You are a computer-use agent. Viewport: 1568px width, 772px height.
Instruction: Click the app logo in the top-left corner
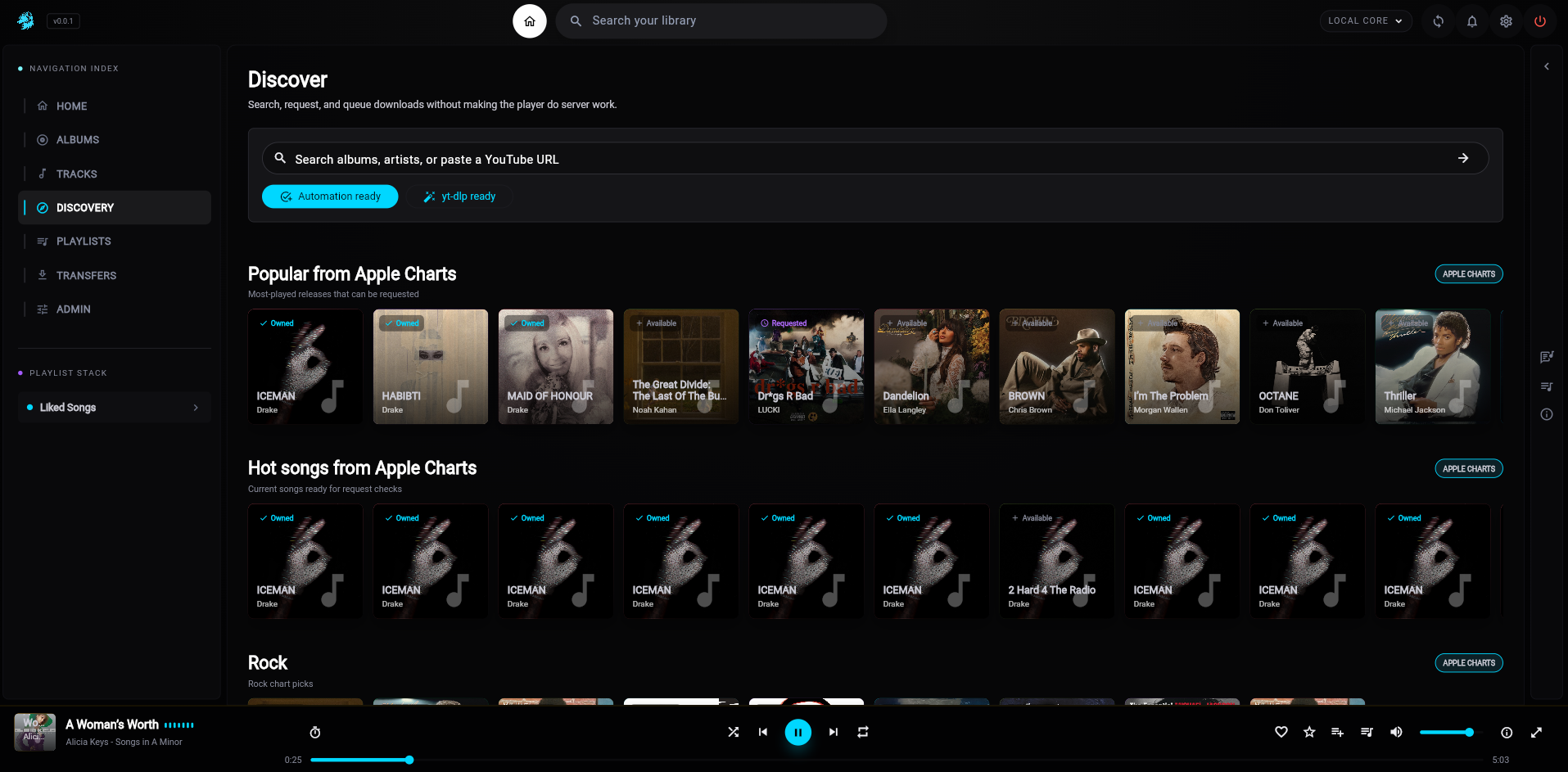(x=25, y=20)
